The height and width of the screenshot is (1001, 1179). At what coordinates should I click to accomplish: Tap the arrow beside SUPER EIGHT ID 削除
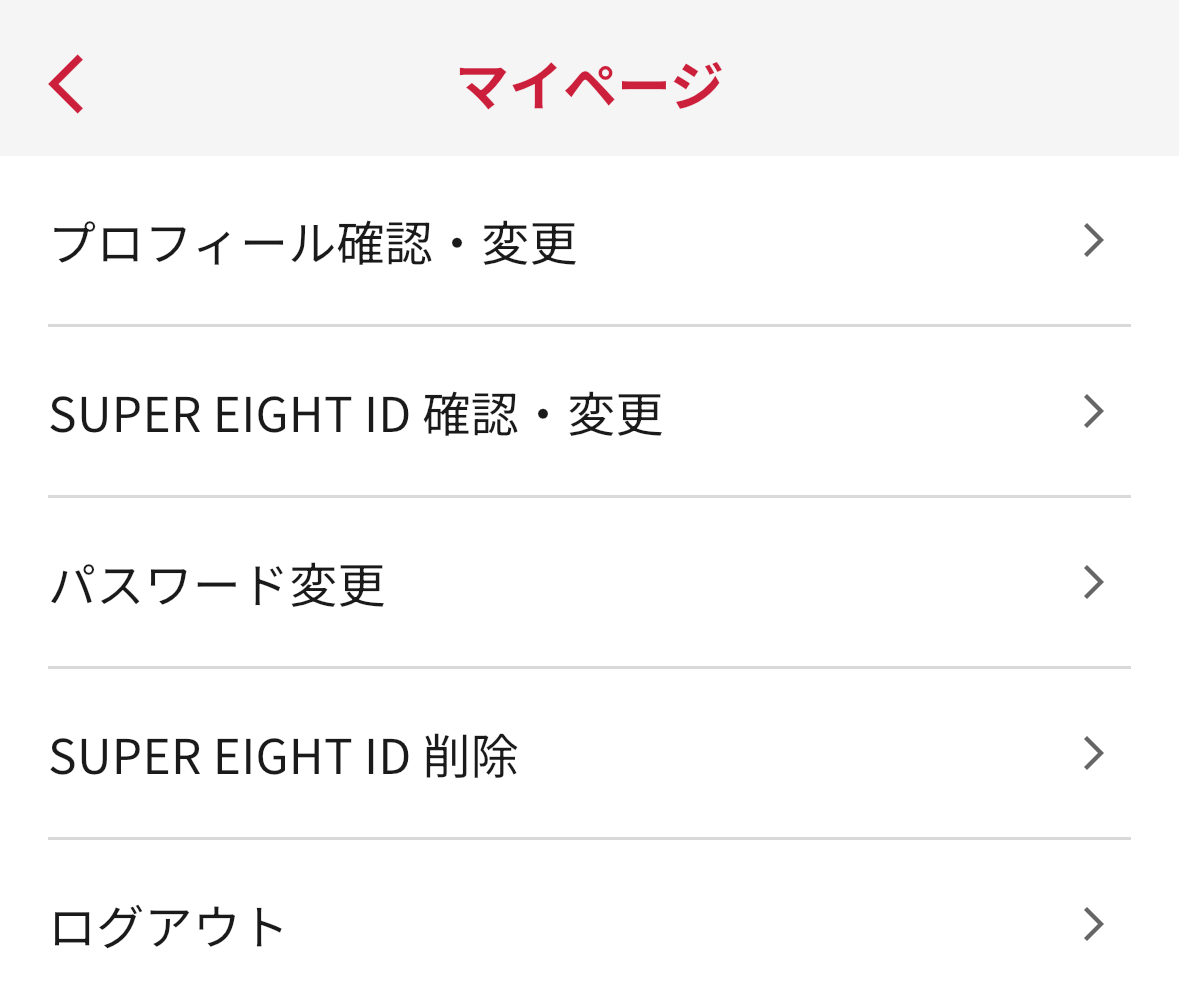click(x=1093, y=754)
